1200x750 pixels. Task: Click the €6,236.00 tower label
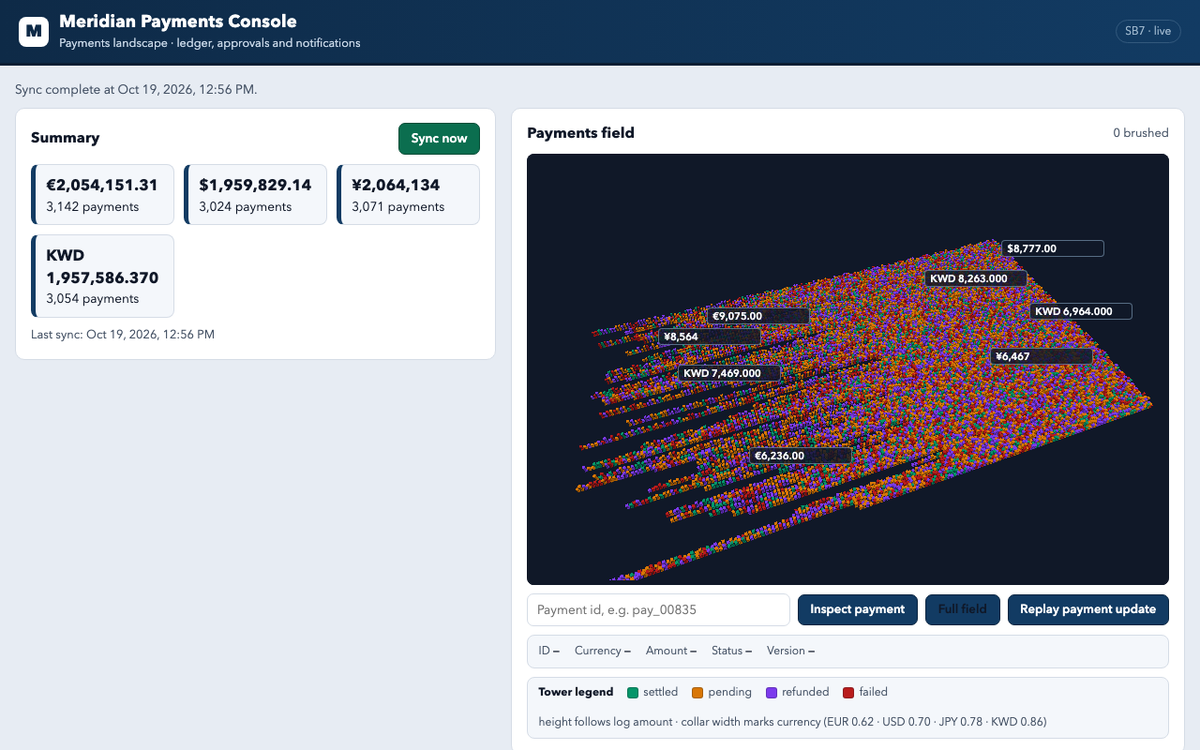coord(801,455)
